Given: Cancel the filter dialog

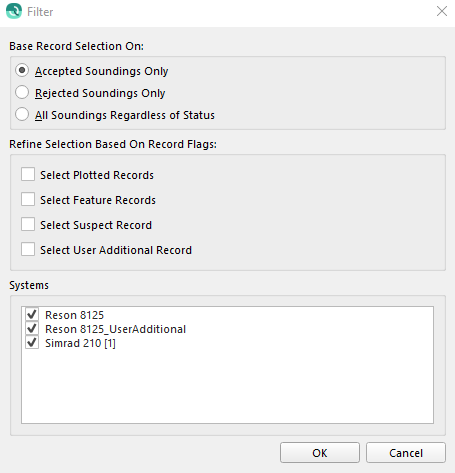Looking at the screenshot, I should click(406, 453).
